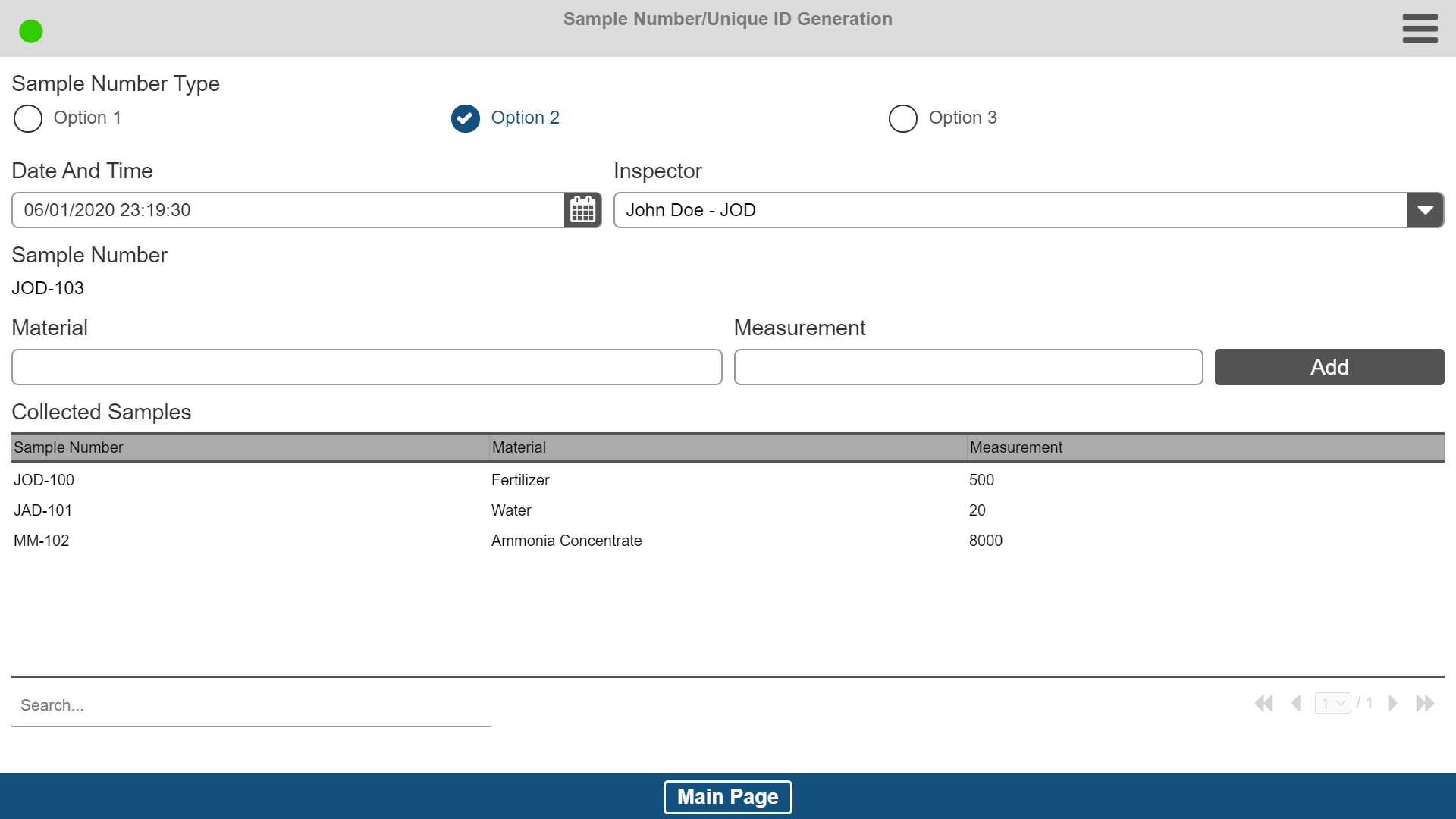Go to previous page of samples
Screen dimensions: 1456x819
pos(1296,704)
